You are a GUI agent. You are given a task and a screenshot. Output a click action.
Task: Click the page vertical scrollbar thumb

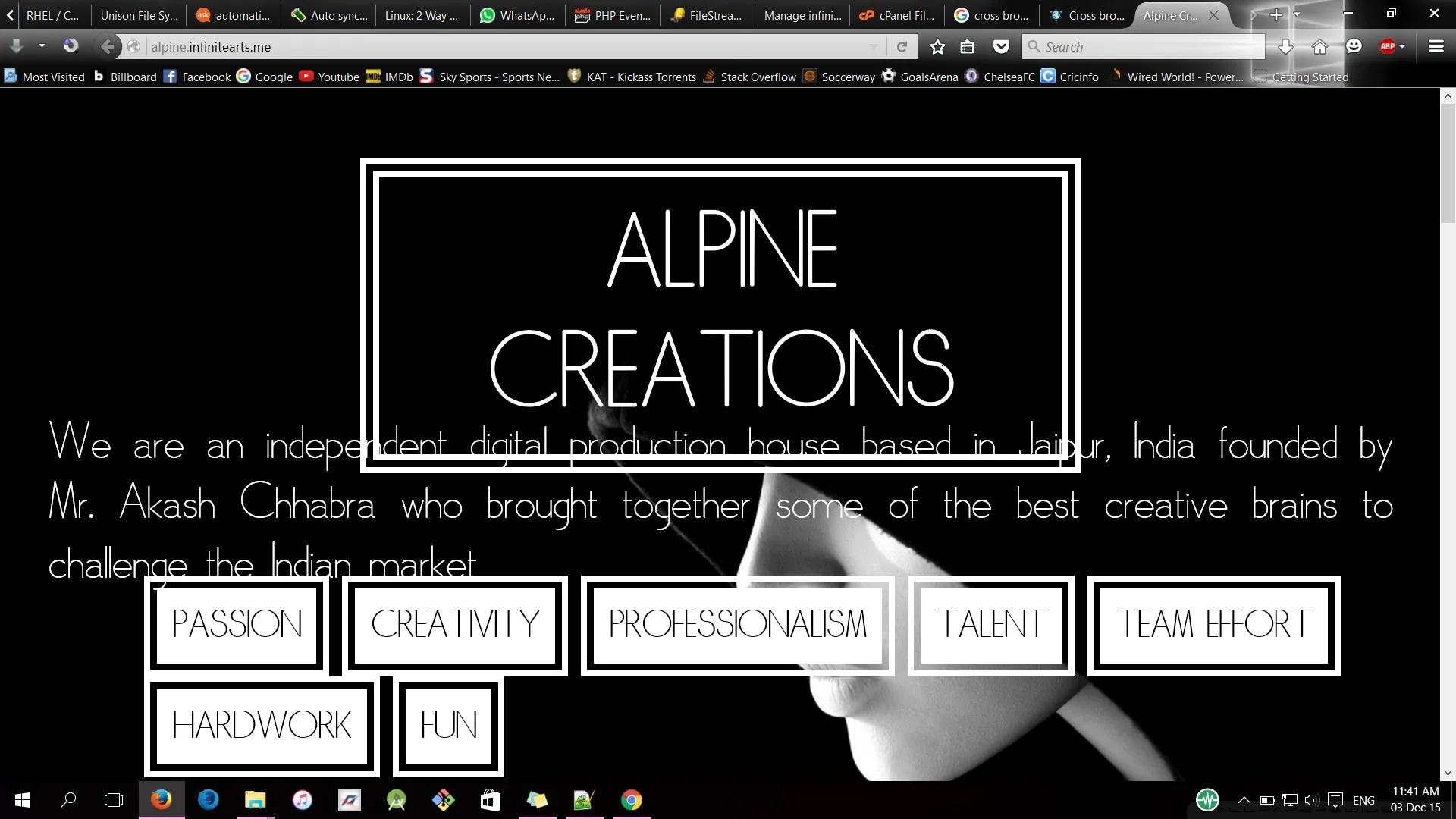(1448, 163)
